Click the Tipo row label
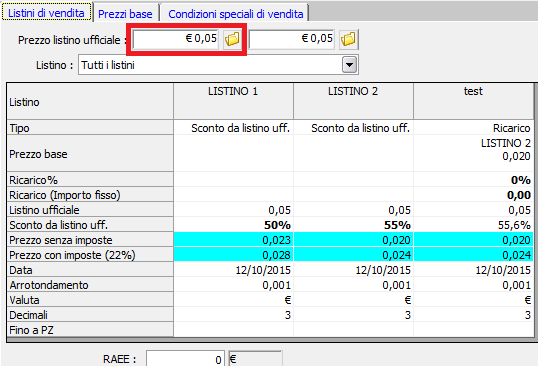Screen dimensions: 538x366 click(90, 128)
